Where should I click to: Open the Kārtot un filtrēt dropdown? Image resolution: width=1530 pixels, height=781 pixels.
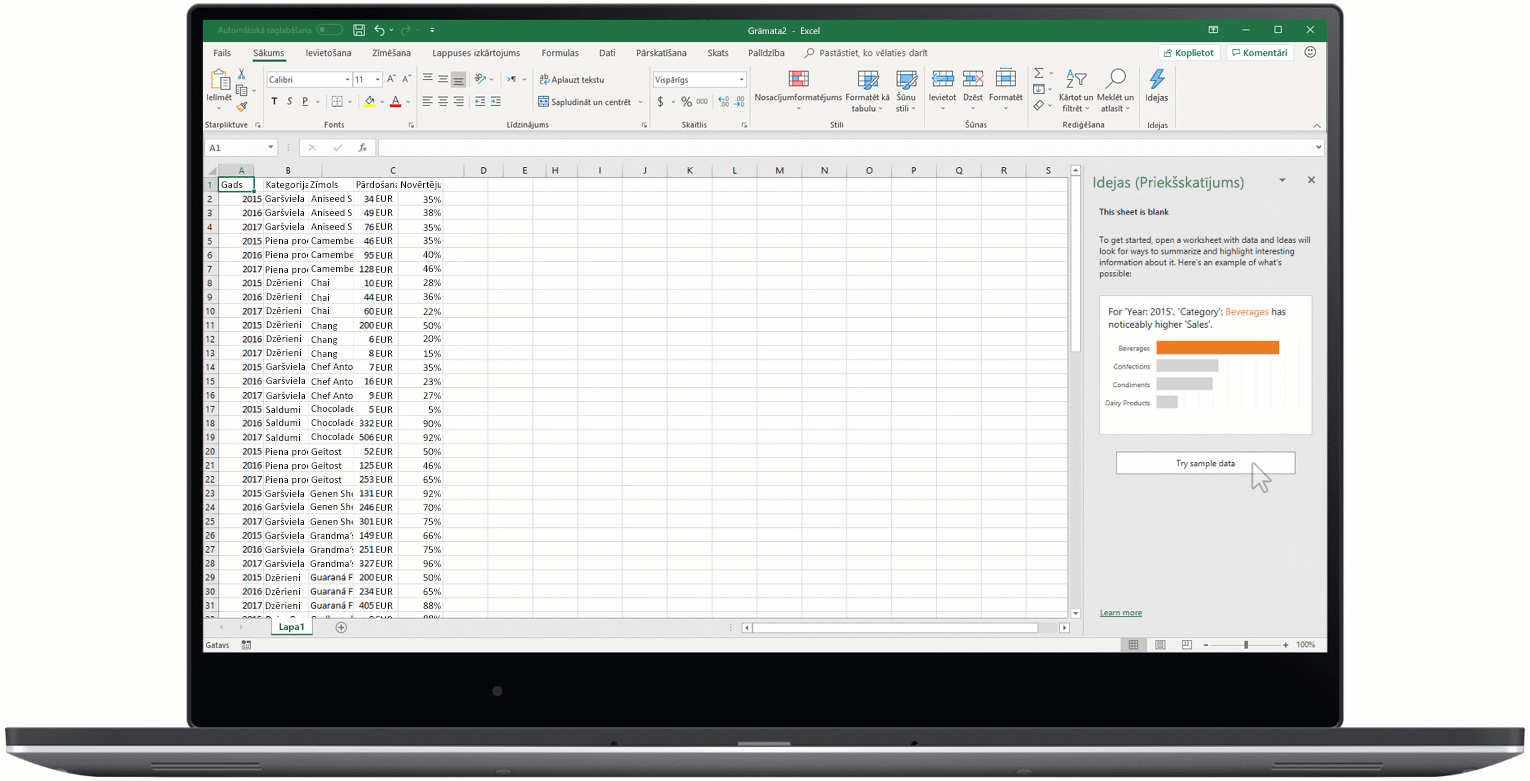tap(1076, 91)
